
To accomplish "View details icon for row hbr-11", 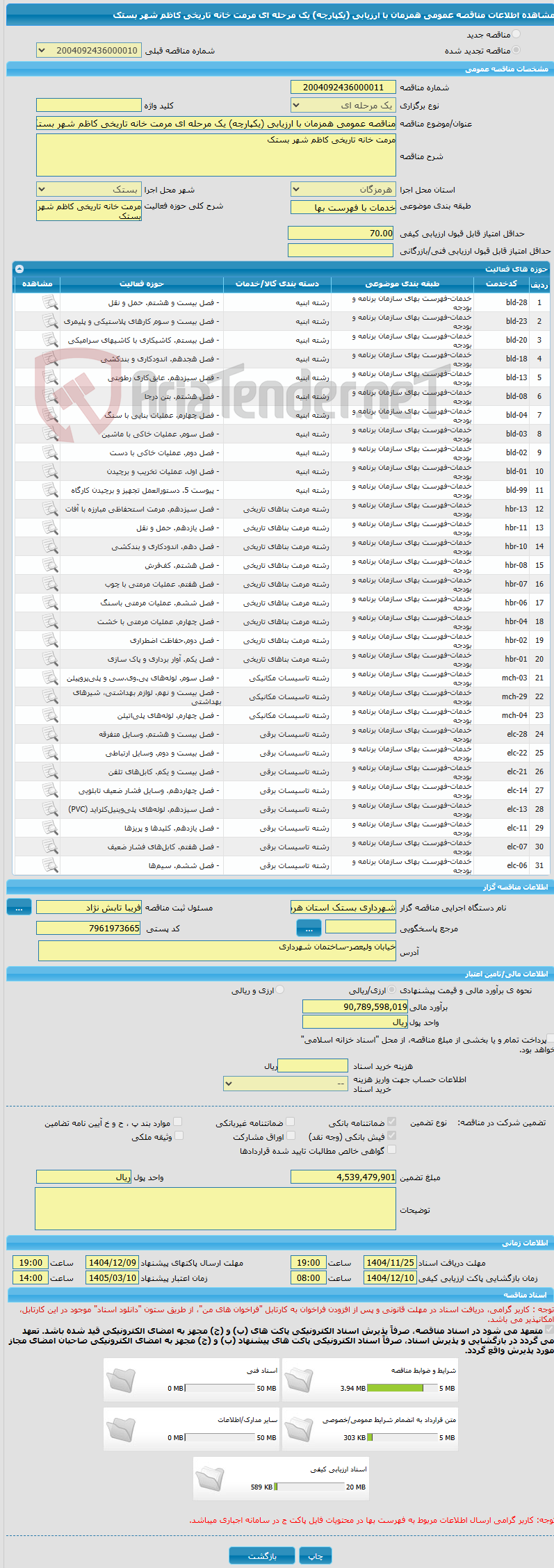I will pos(49,528).
